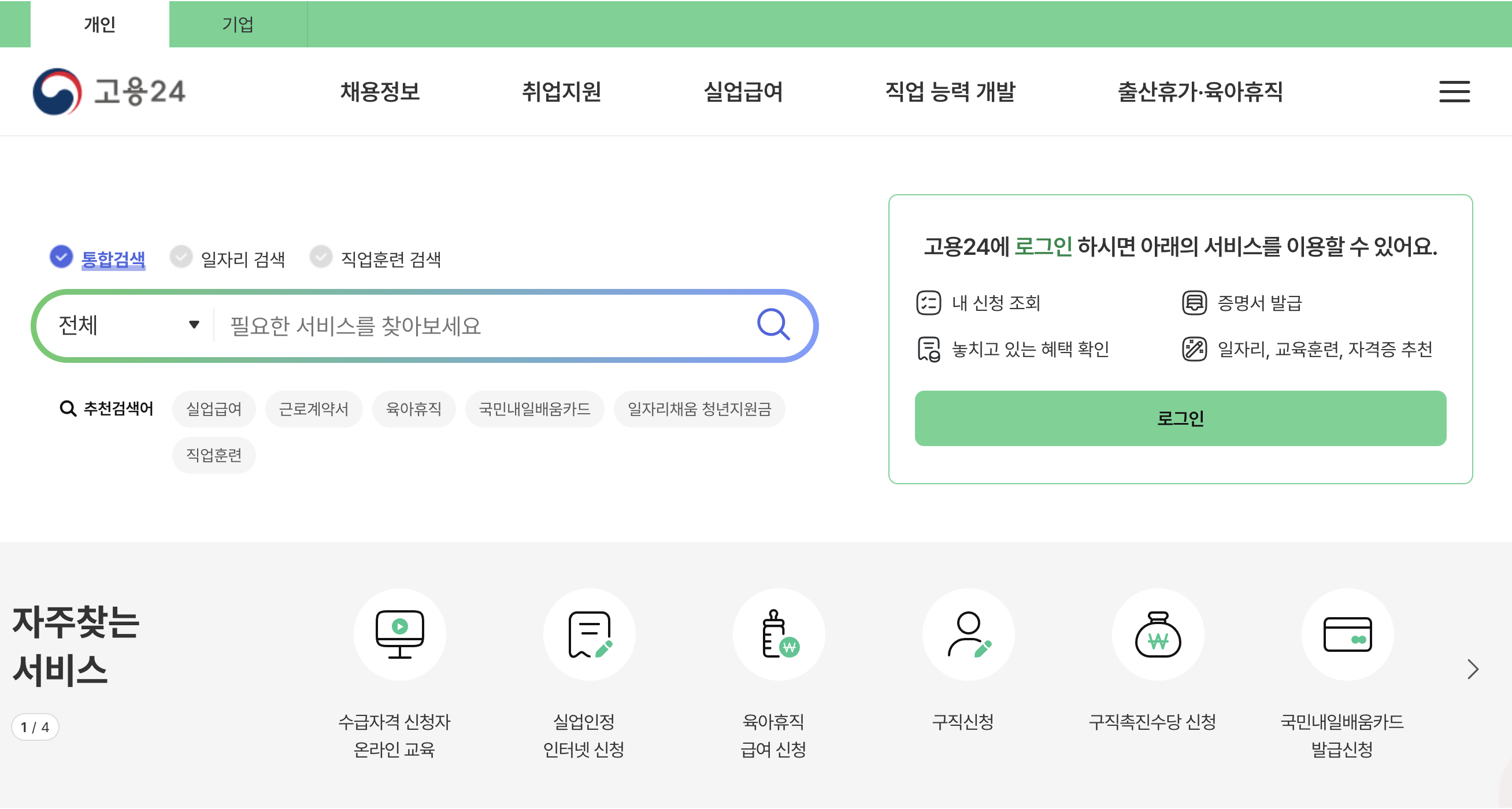Select 실업급여 recommended keyword chip
This screenshot has height=809, width=1512.
tap(214, 409)
